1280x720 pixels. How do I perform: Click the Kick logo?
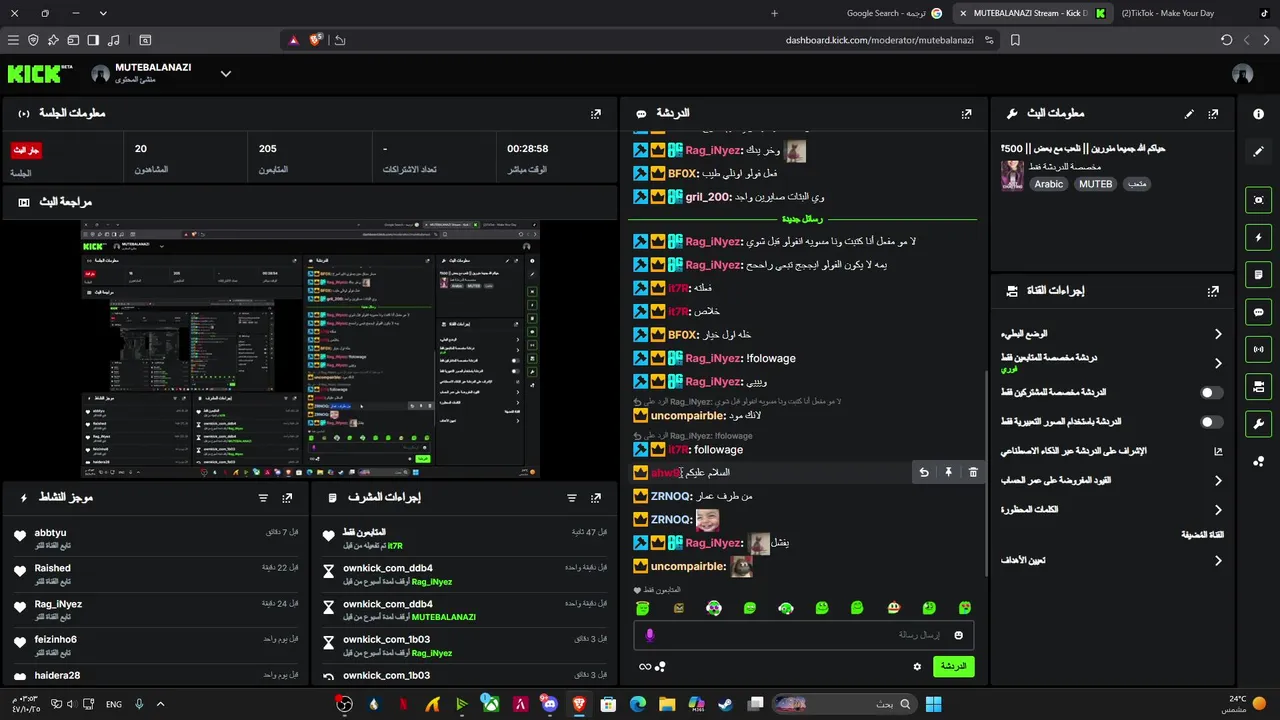(40, 74)
